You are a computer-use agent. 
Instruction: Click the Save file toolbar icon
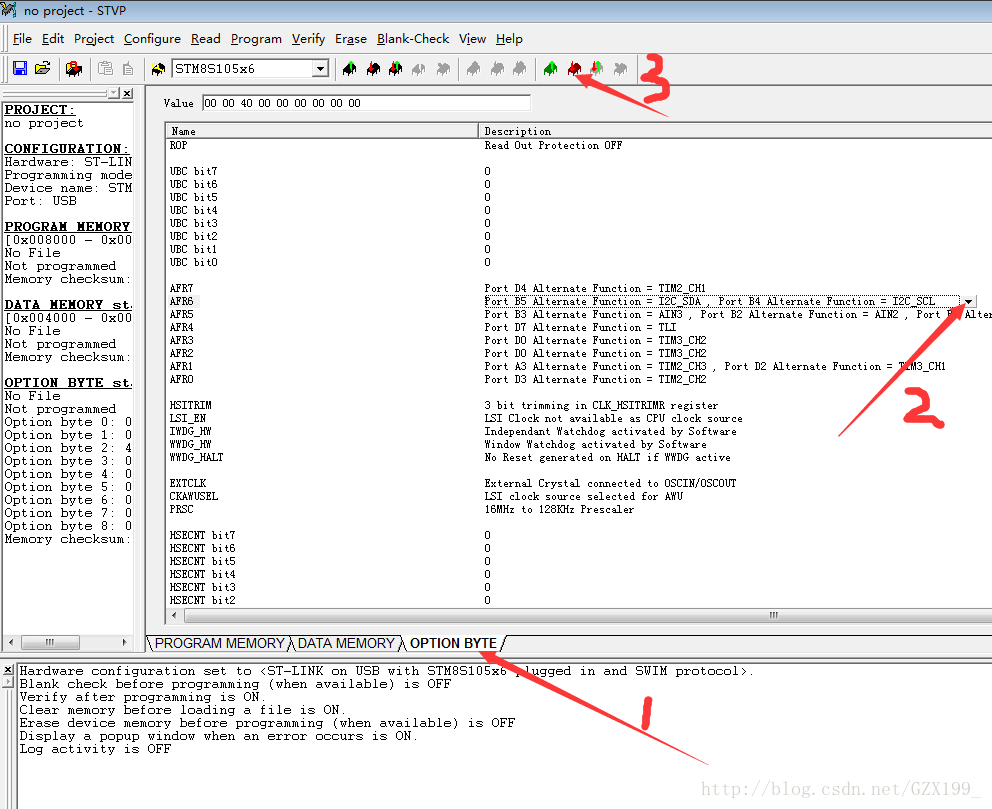click(20, 68)
